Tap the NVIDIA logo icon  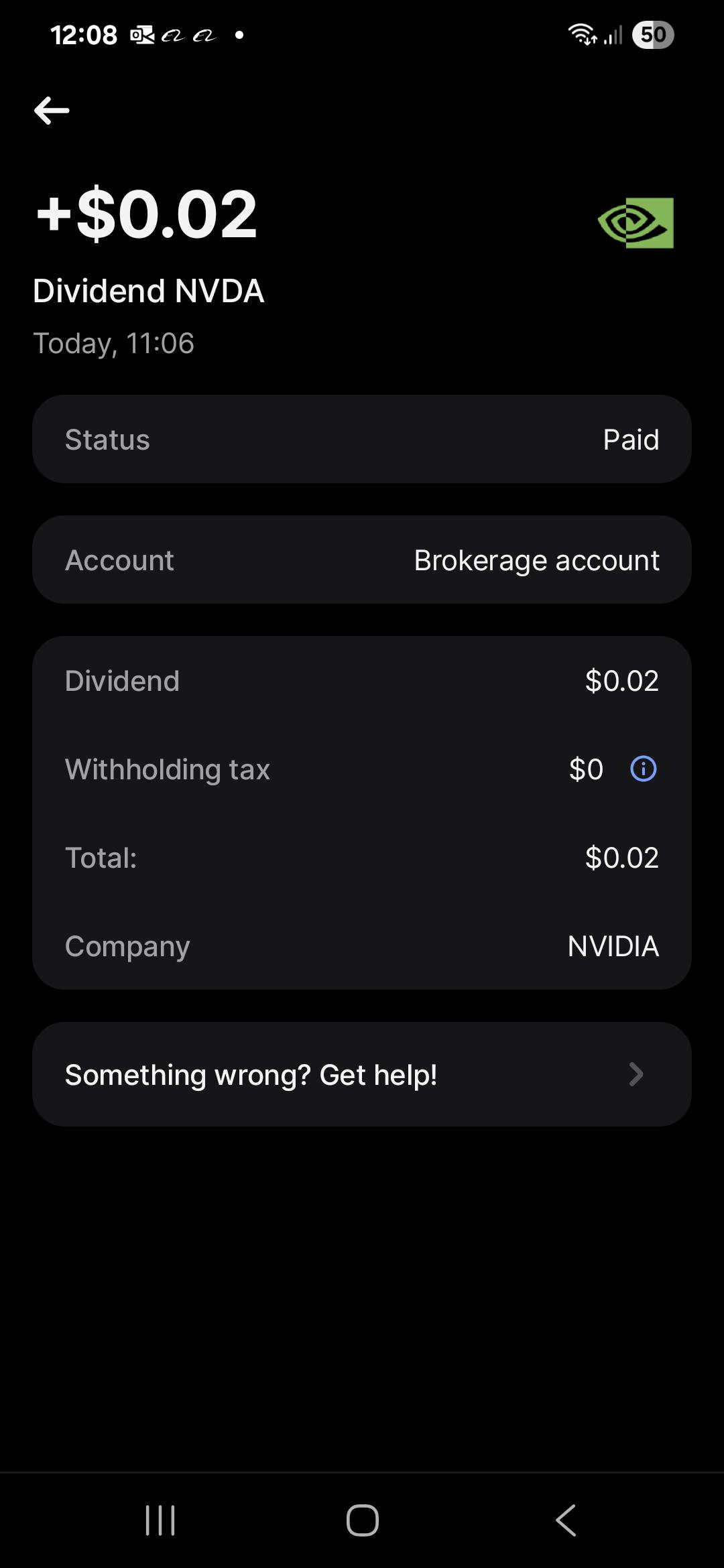pyautogui.click(x=636, y=222)
